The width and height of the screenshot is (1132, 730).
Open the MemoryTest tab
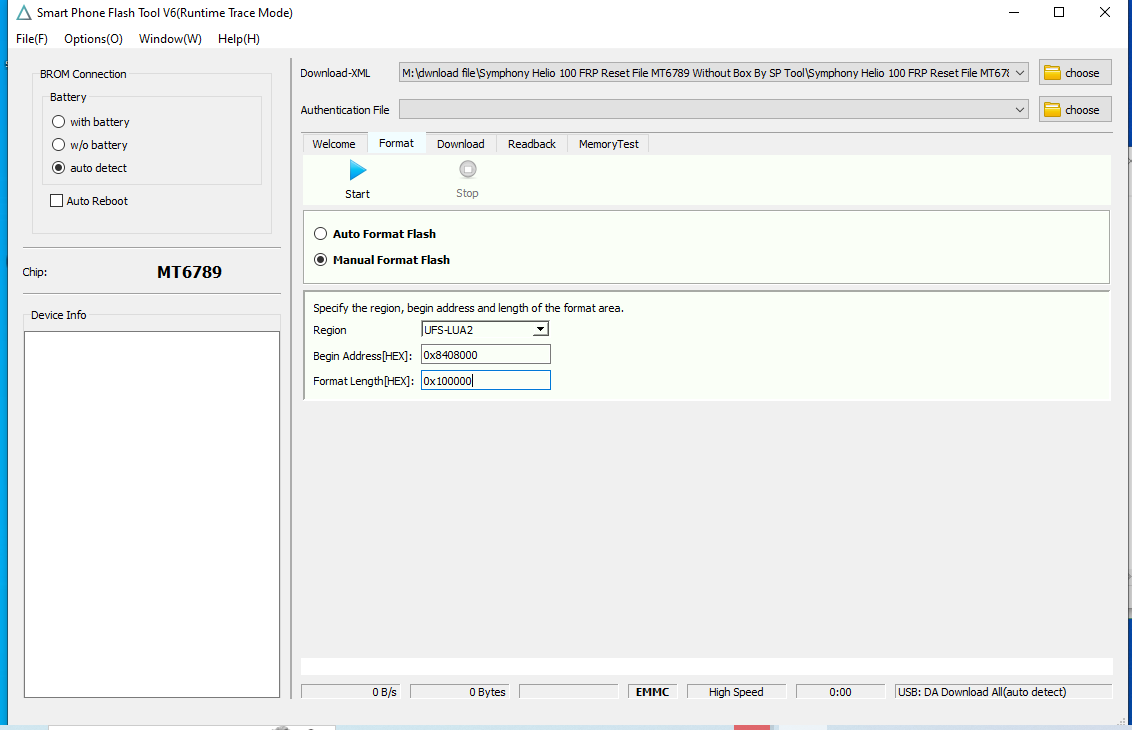[x=608, y=144]
